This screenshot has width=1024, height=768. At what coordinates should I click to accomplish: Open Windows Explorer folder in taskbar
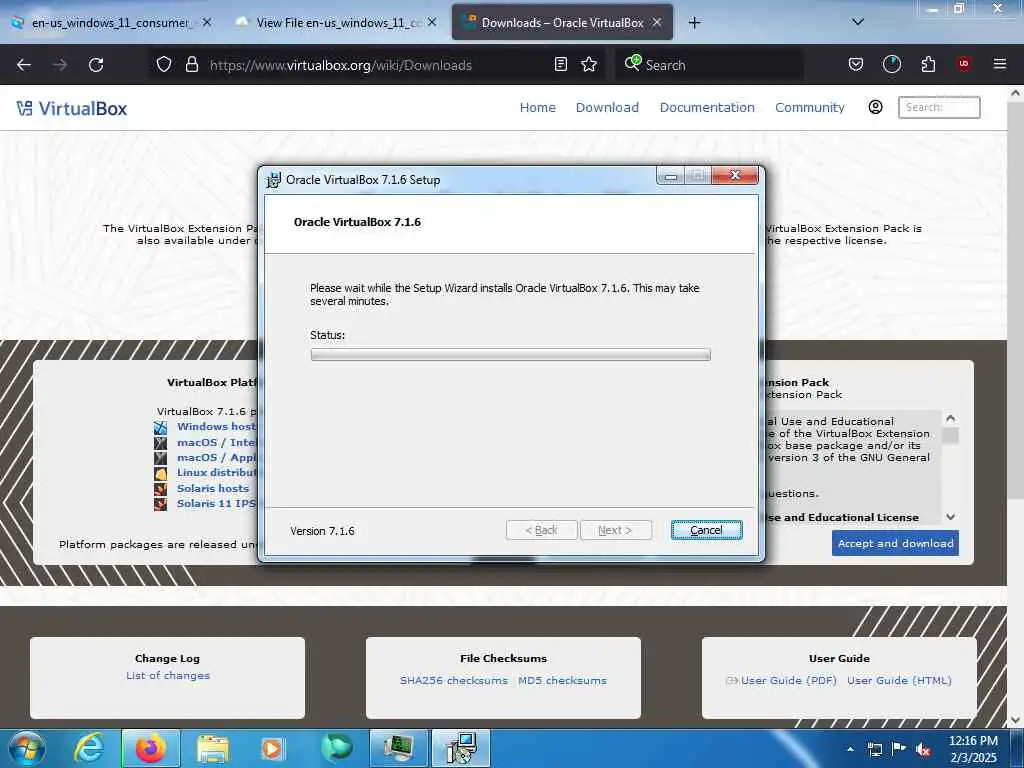pos(213,748)
